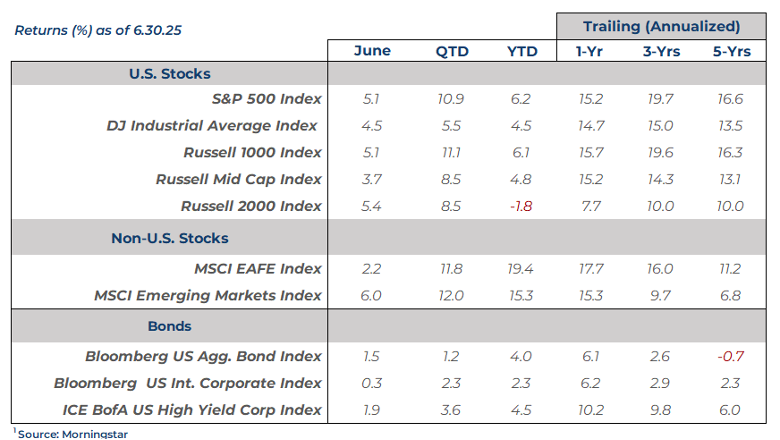Screen dimensions: 780x440
Task: Click the June column header
Action: pyautogui.click(x=372, y=51)
